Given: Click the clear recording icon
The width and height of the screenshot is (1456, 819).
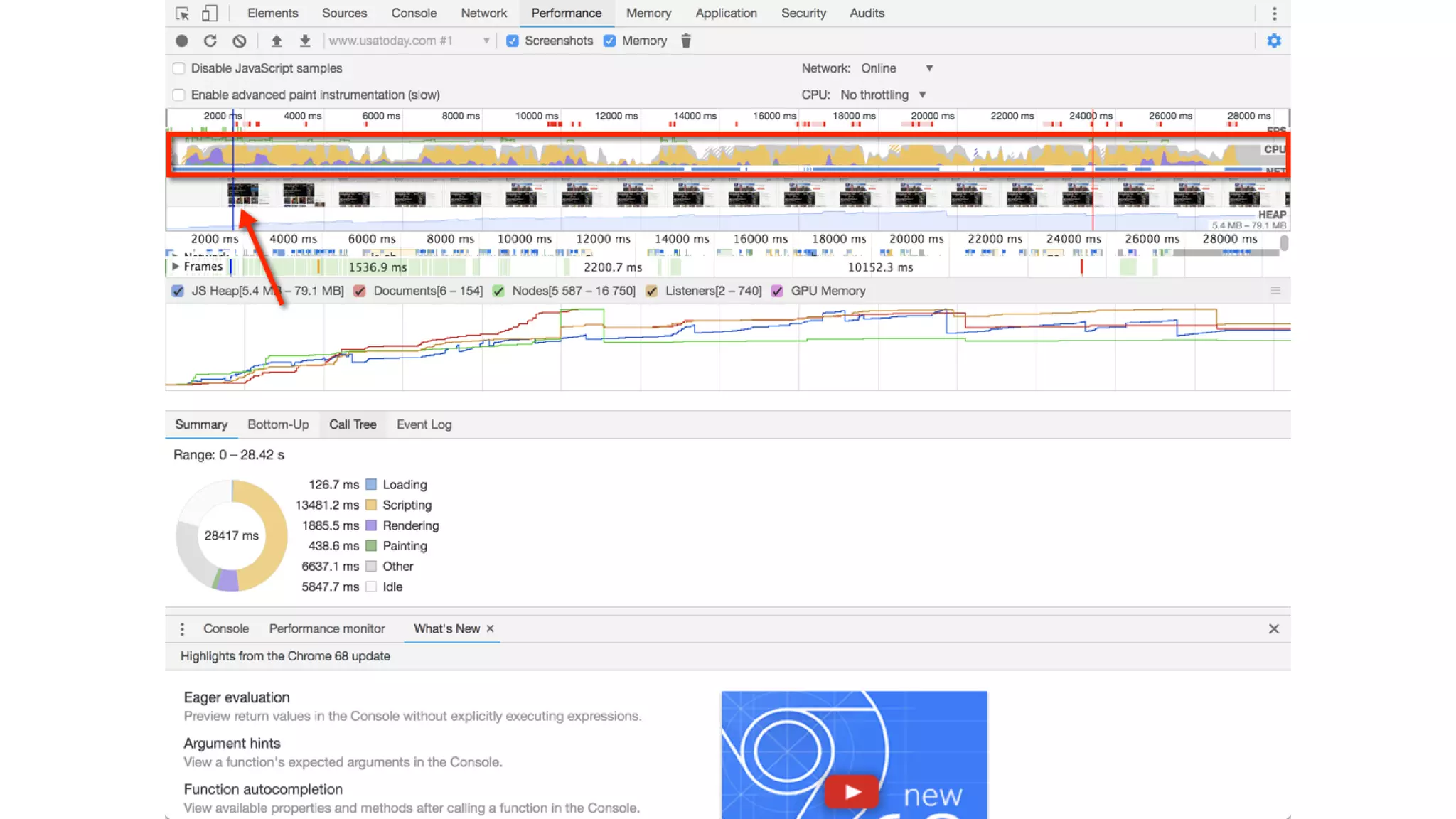Looking at the screenshot, I should coord(240,41).
